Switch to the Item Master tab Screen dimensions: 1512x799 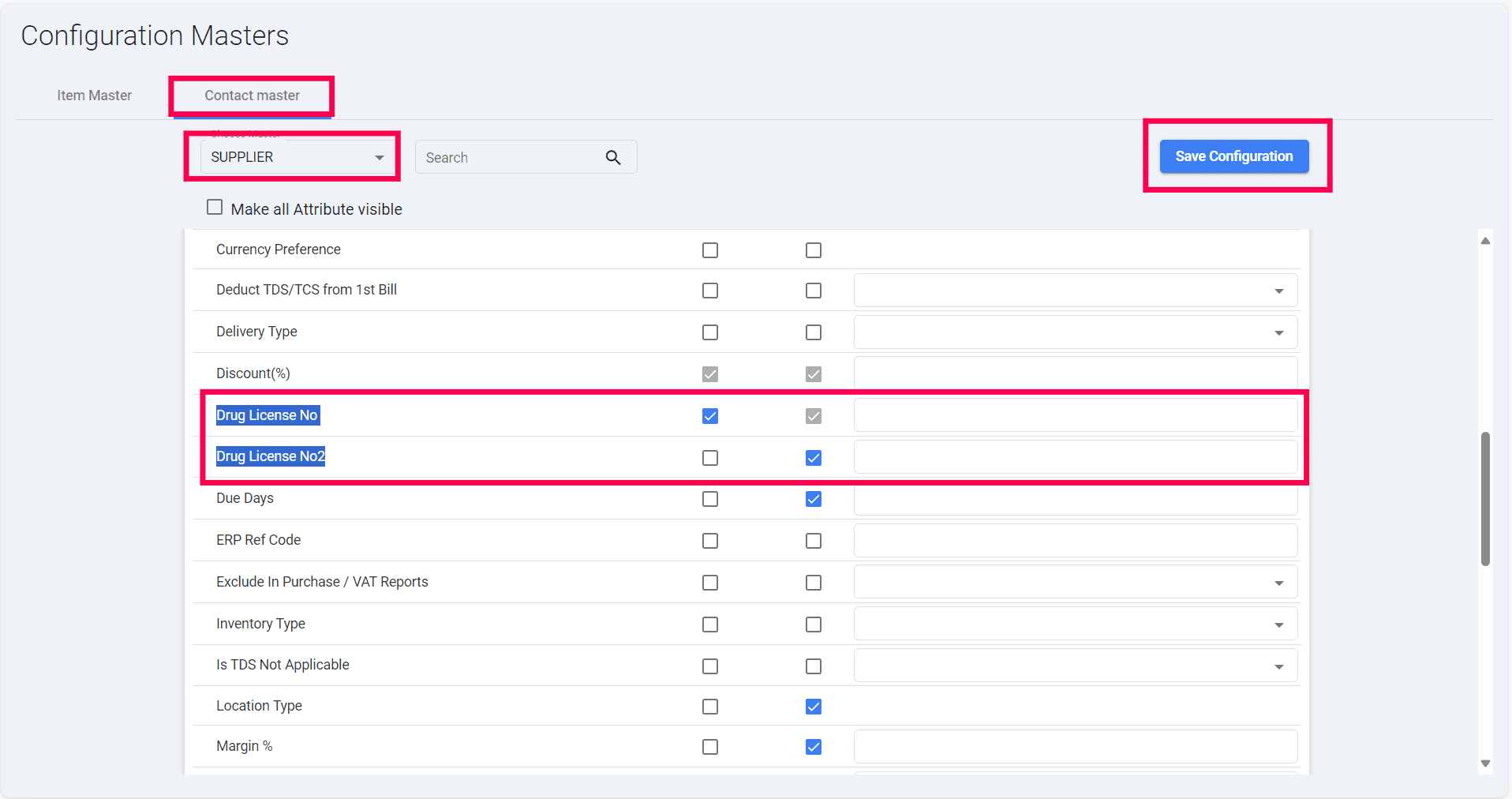95,96
